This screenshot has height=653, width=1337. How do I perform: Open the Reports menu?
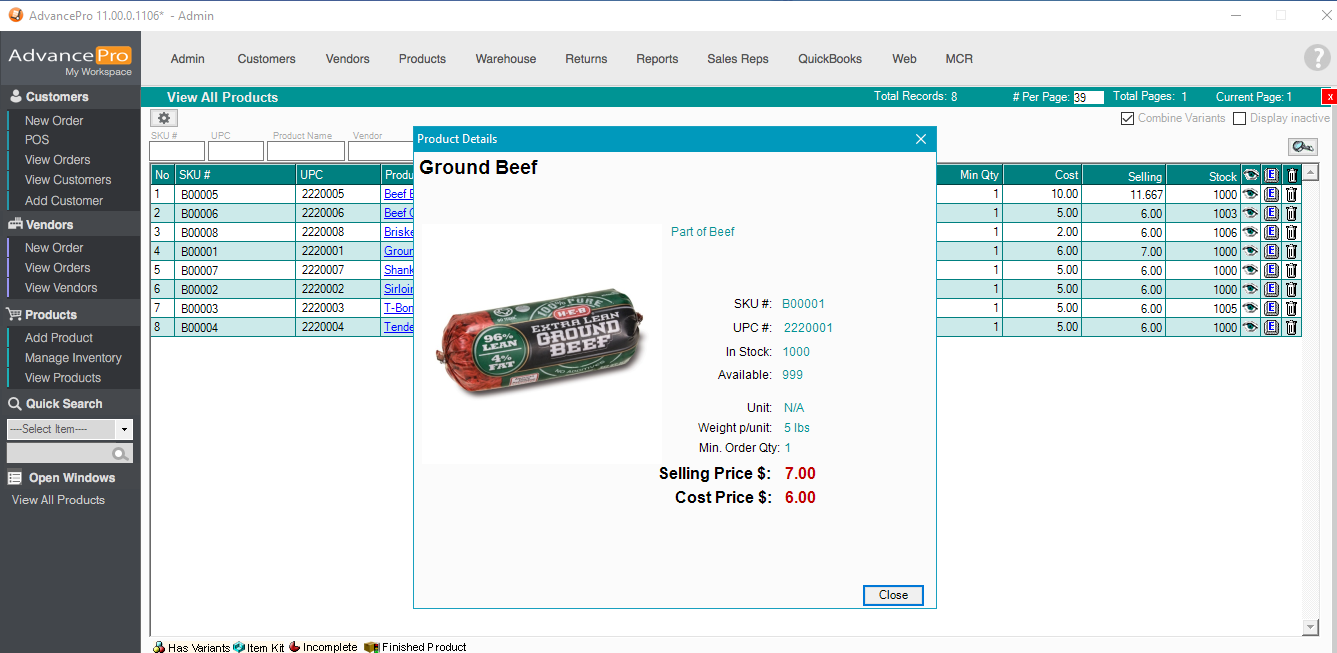point(657,59)
